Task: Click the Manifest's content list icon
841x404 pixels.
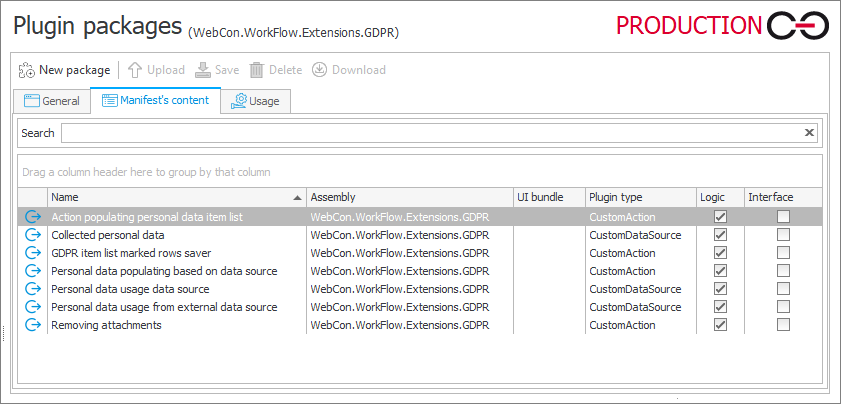Action: click(109, 100)
